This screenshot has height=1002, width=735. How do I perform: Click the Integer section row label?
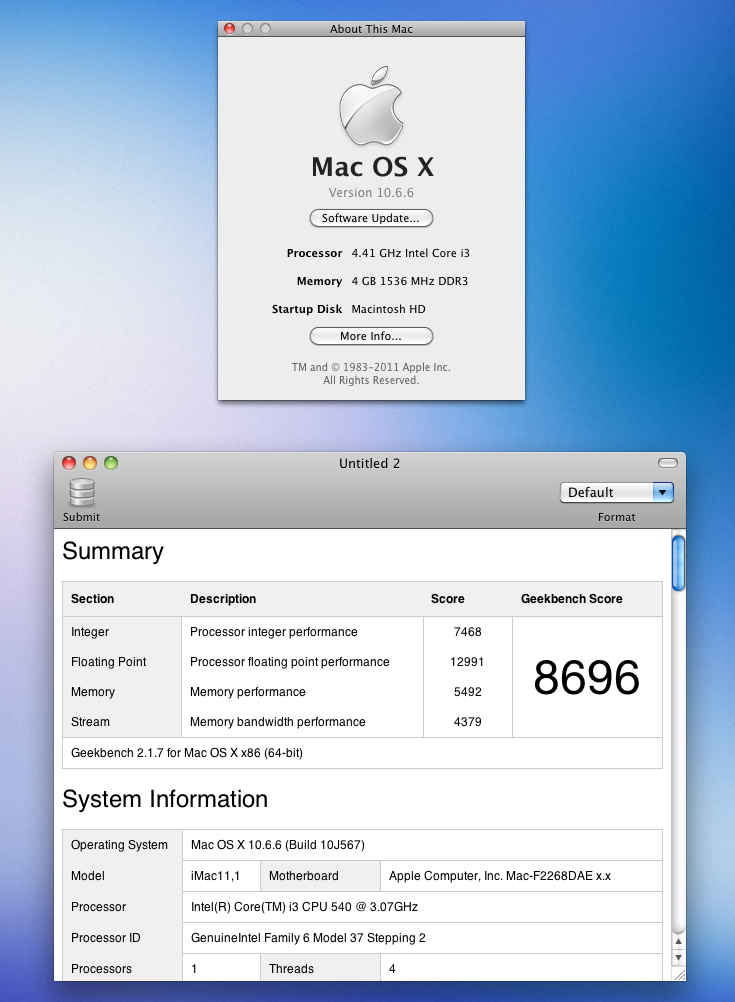(x=90, y=632)
